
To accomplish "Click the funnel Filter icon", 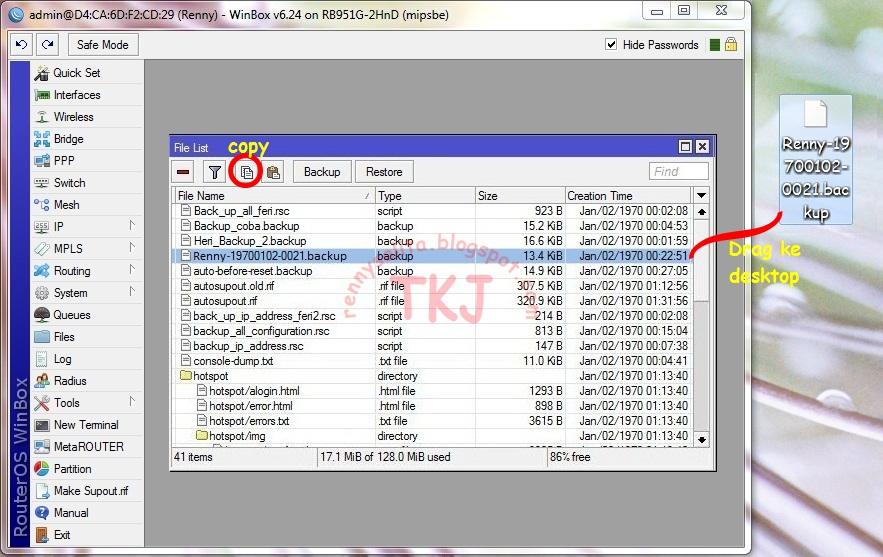I will pos(215,172).
